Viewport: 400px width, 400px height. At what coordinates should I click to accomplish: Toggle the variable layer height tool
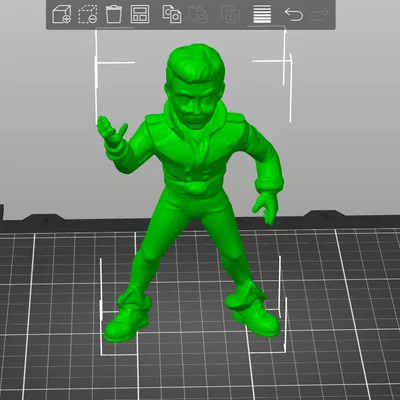tap(262, 14)
